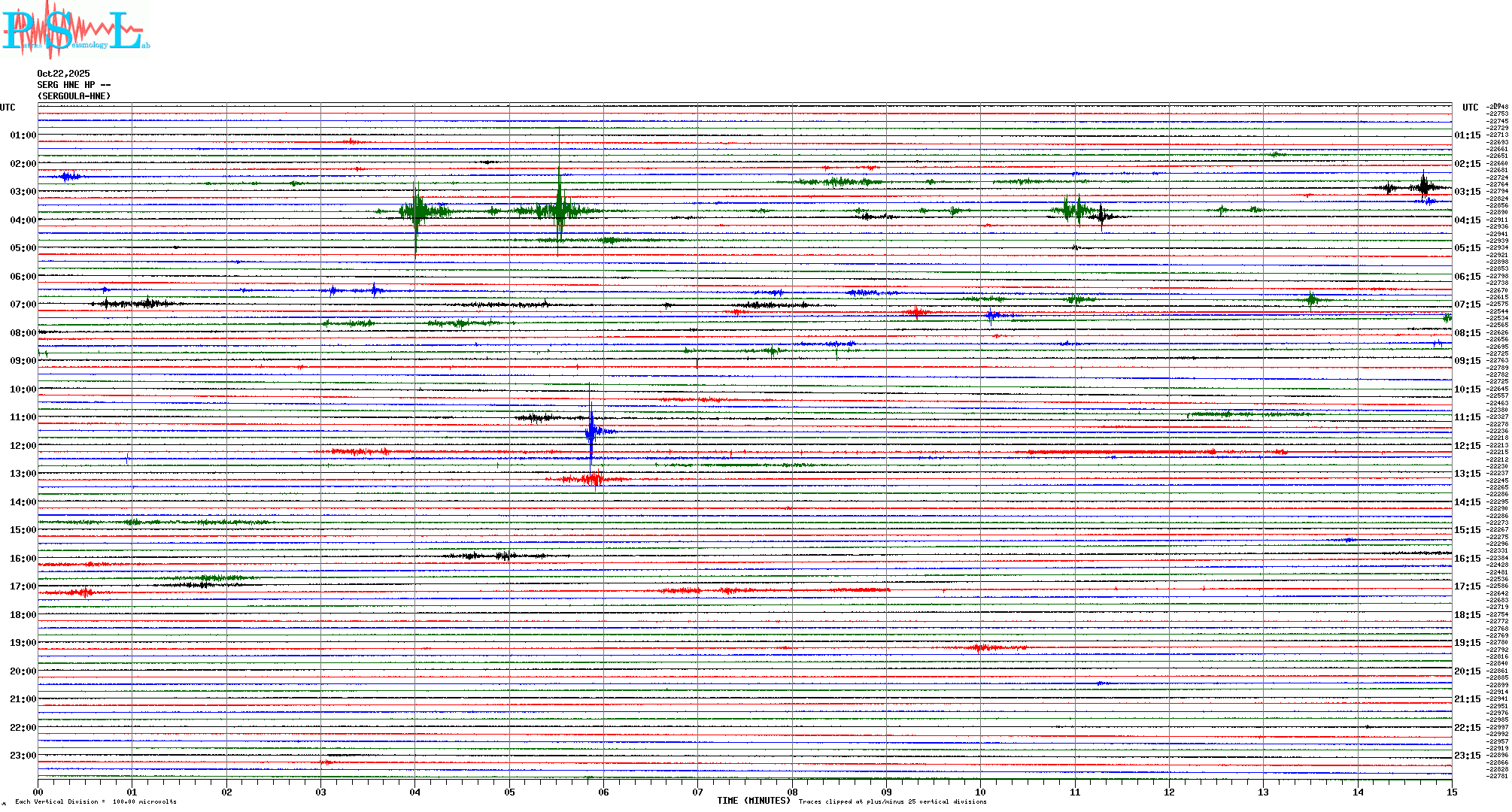Screen dimensions: 1512x812
Task: Click the 23:00 hour label on left
Action: tap(23, 756)
